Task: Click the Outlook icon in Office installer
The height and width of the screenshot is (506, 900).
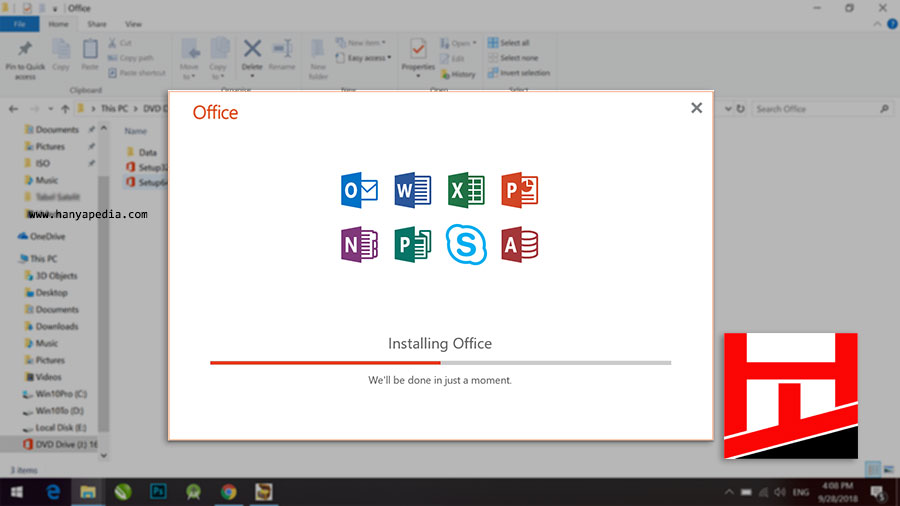Action: click(359, 190)
